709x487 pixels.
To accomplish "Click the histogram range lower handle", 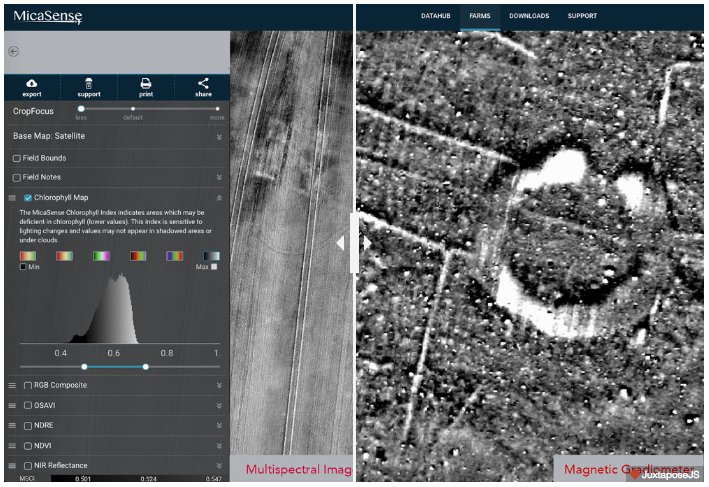I will point(84,367).
